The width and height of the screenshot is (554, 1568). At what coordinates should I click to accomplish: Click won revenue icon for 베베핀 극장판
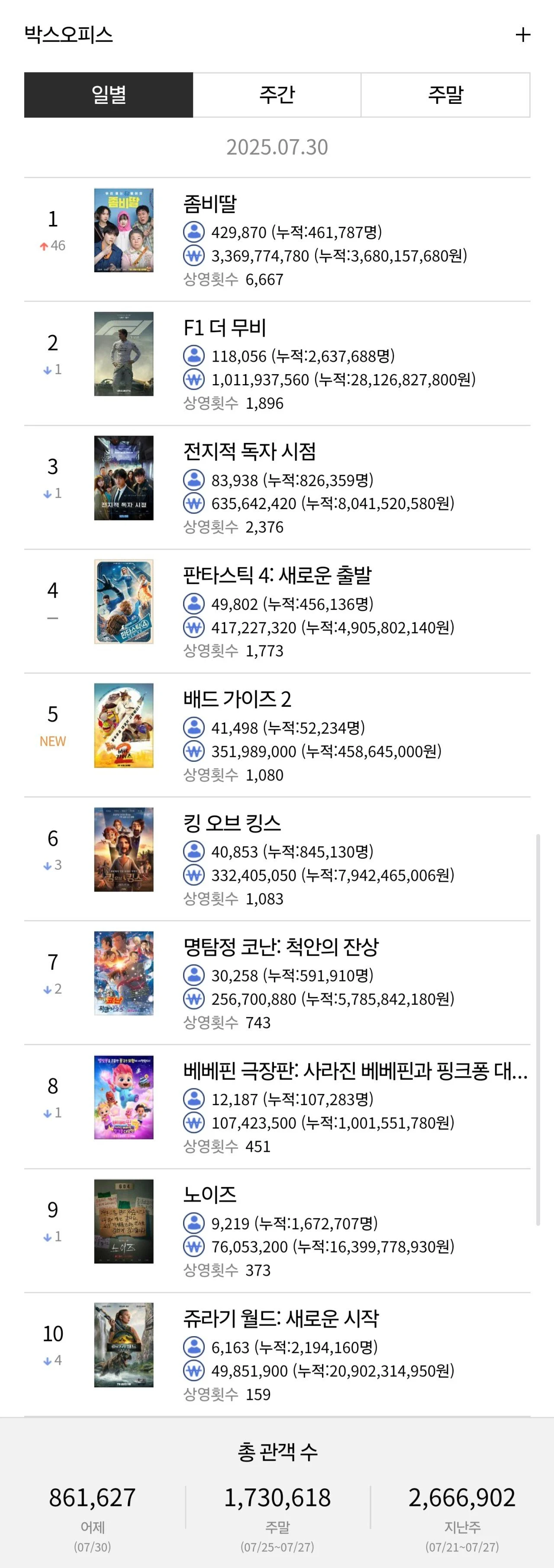(x=193, y=1122)
